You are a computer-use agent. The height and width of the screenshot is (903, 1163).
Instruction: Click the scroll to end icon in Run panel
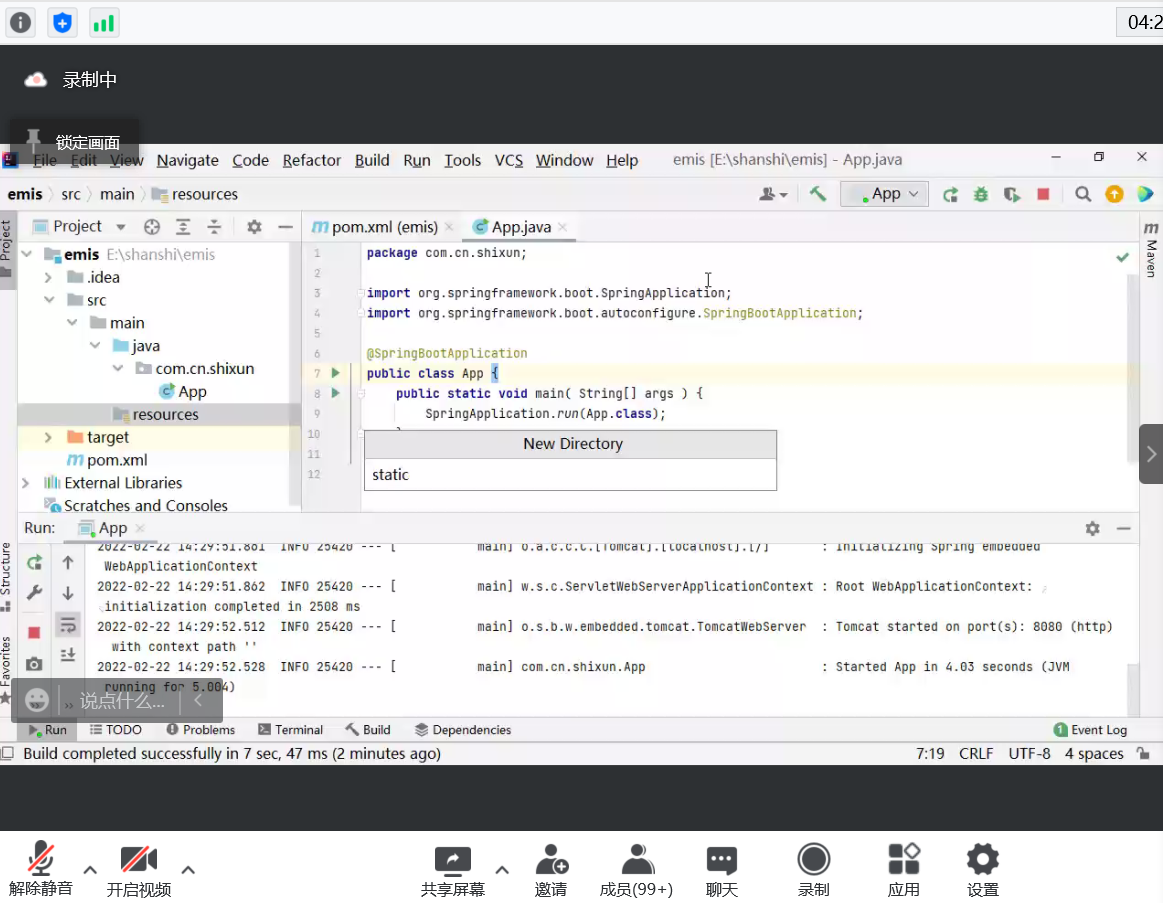tap(67, 654)
